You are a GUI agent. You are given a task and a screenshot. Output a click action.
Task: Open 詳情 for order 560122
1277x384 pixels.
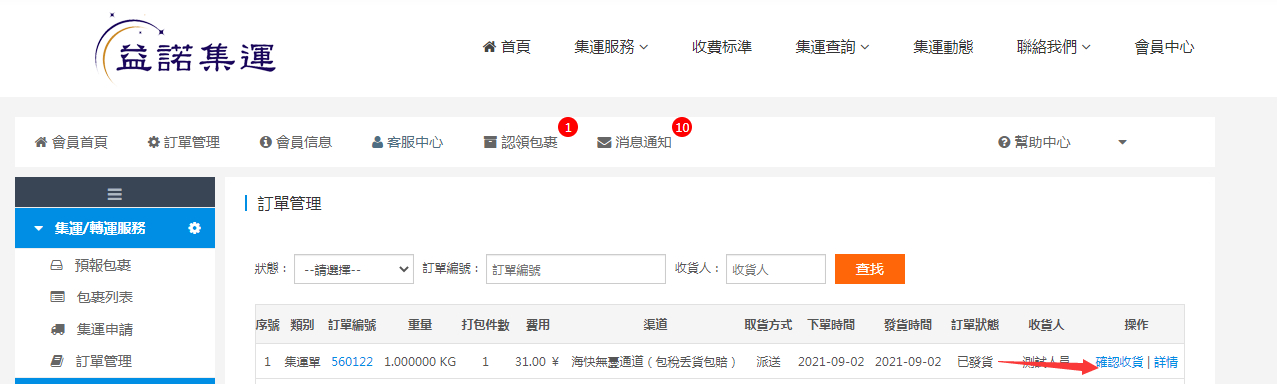pyautogui.click(x=1166, y=362)
